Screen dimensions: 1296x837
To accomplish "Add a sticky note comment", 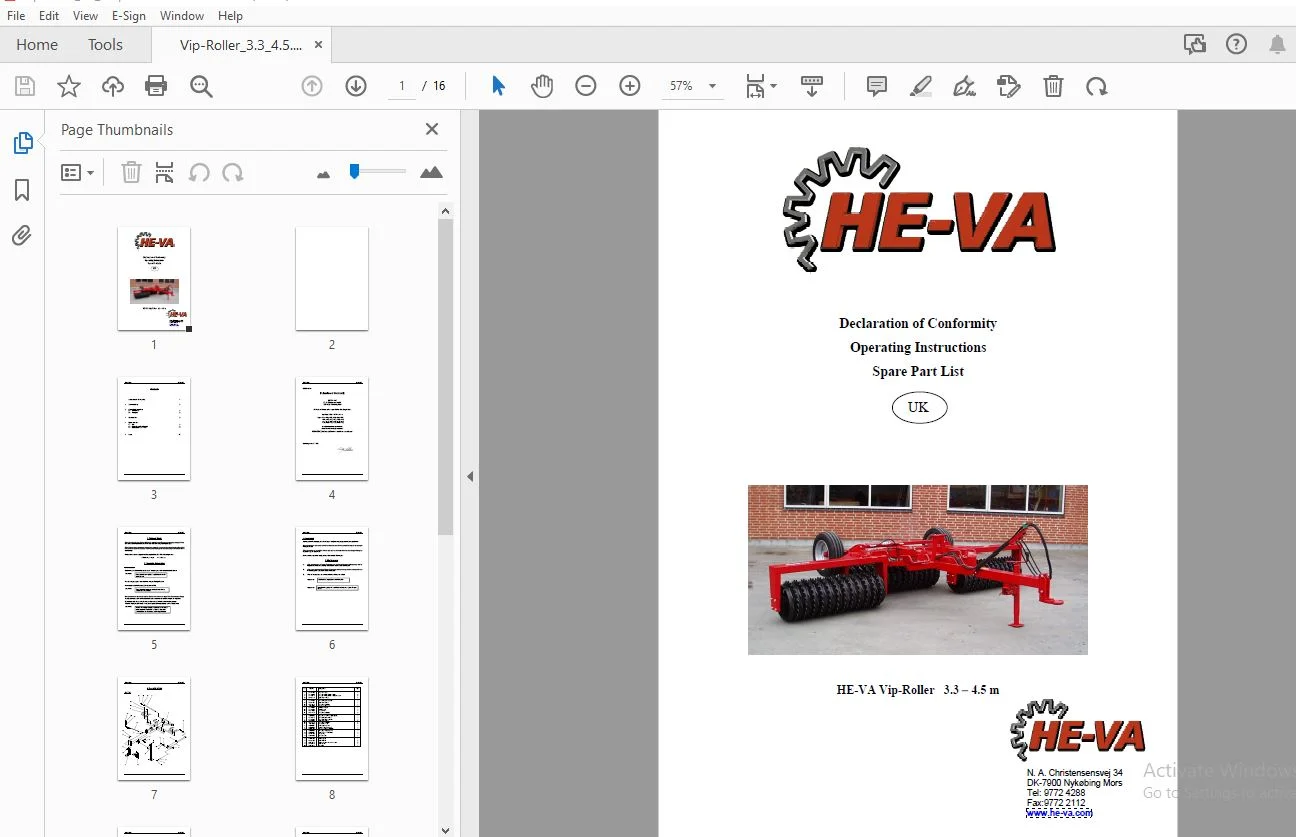I will pyautogui.click(x=877, y=86).
